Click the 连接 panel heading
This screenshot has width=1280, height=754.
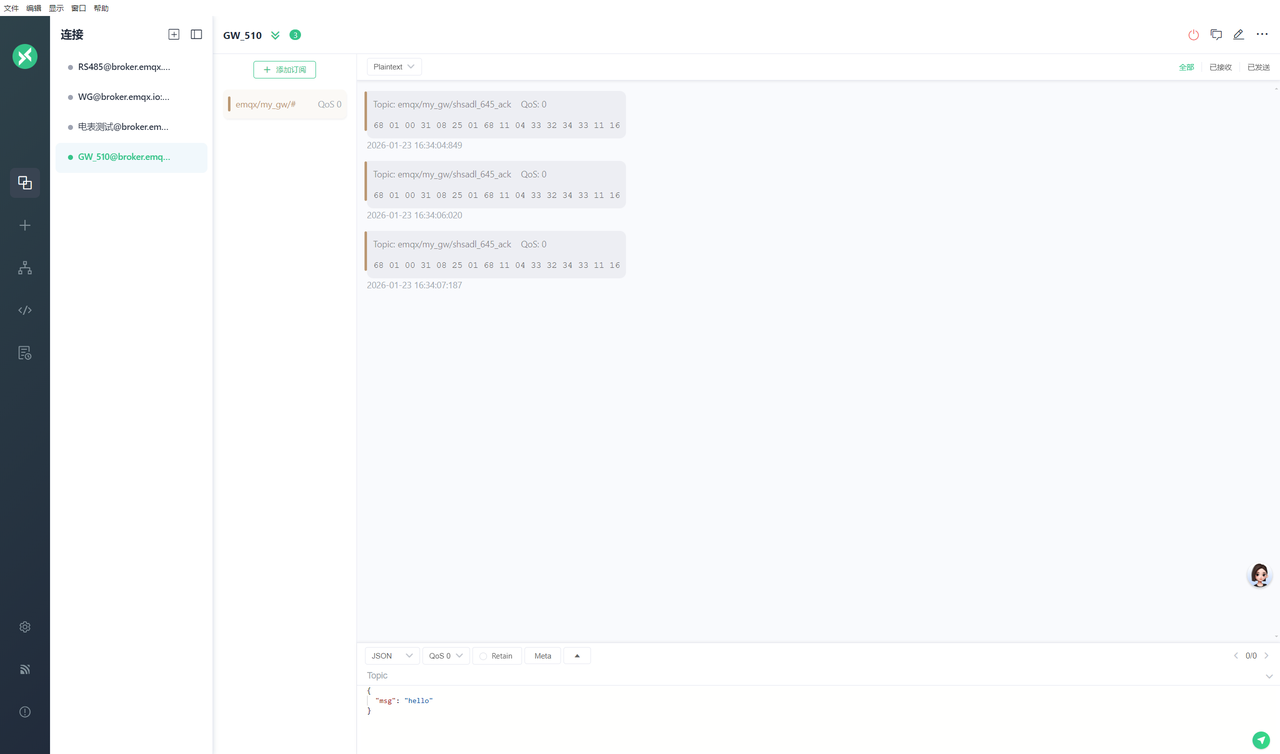[72, 34]
